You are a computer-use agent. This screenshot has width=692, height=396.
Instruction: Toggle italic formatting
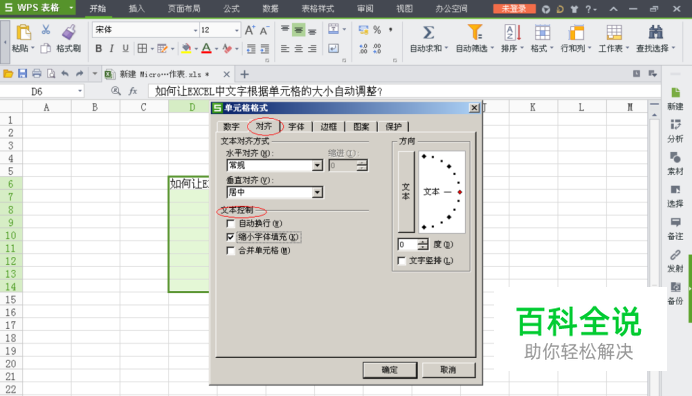pyautogui.click(x=112, y=48)
